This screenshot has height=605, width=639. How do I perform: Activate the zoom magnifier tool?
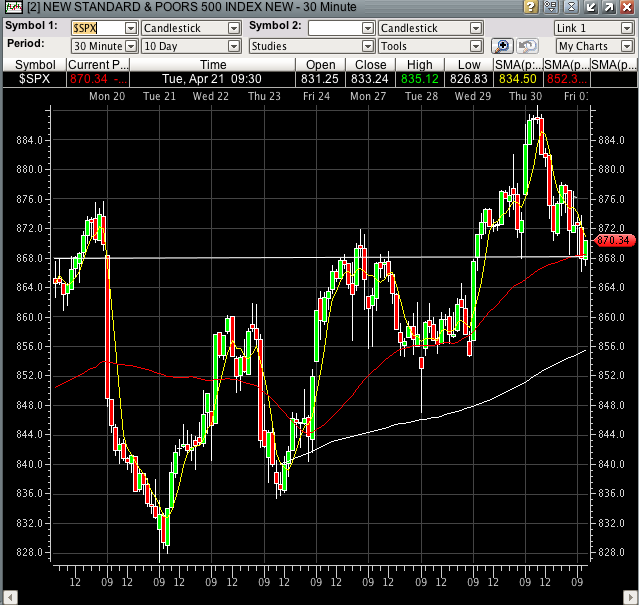pyautogui.click(x=504, y=46)
